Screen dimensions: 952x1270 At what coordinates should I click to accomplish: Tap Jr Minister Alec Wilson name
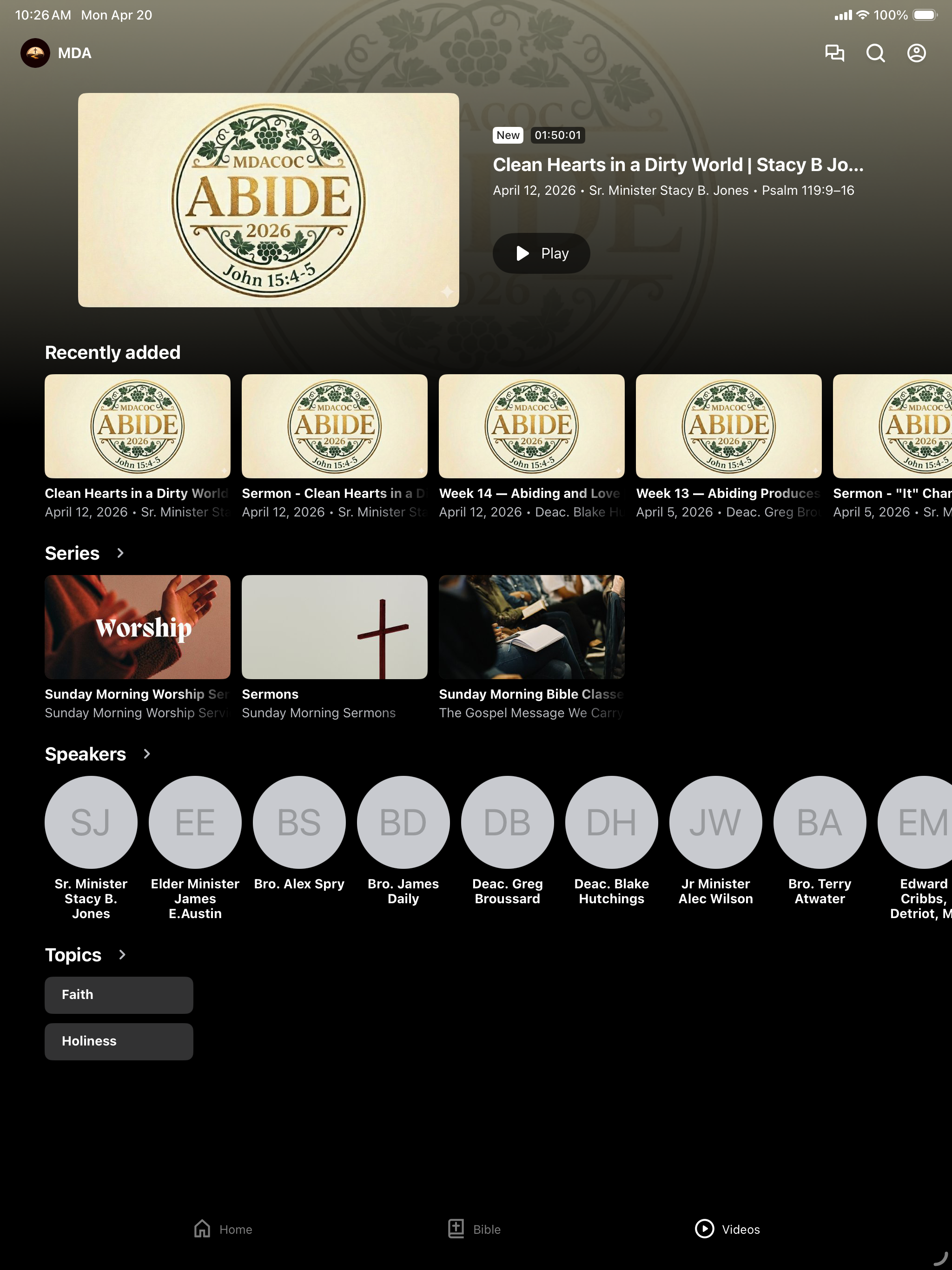point(715,892)
